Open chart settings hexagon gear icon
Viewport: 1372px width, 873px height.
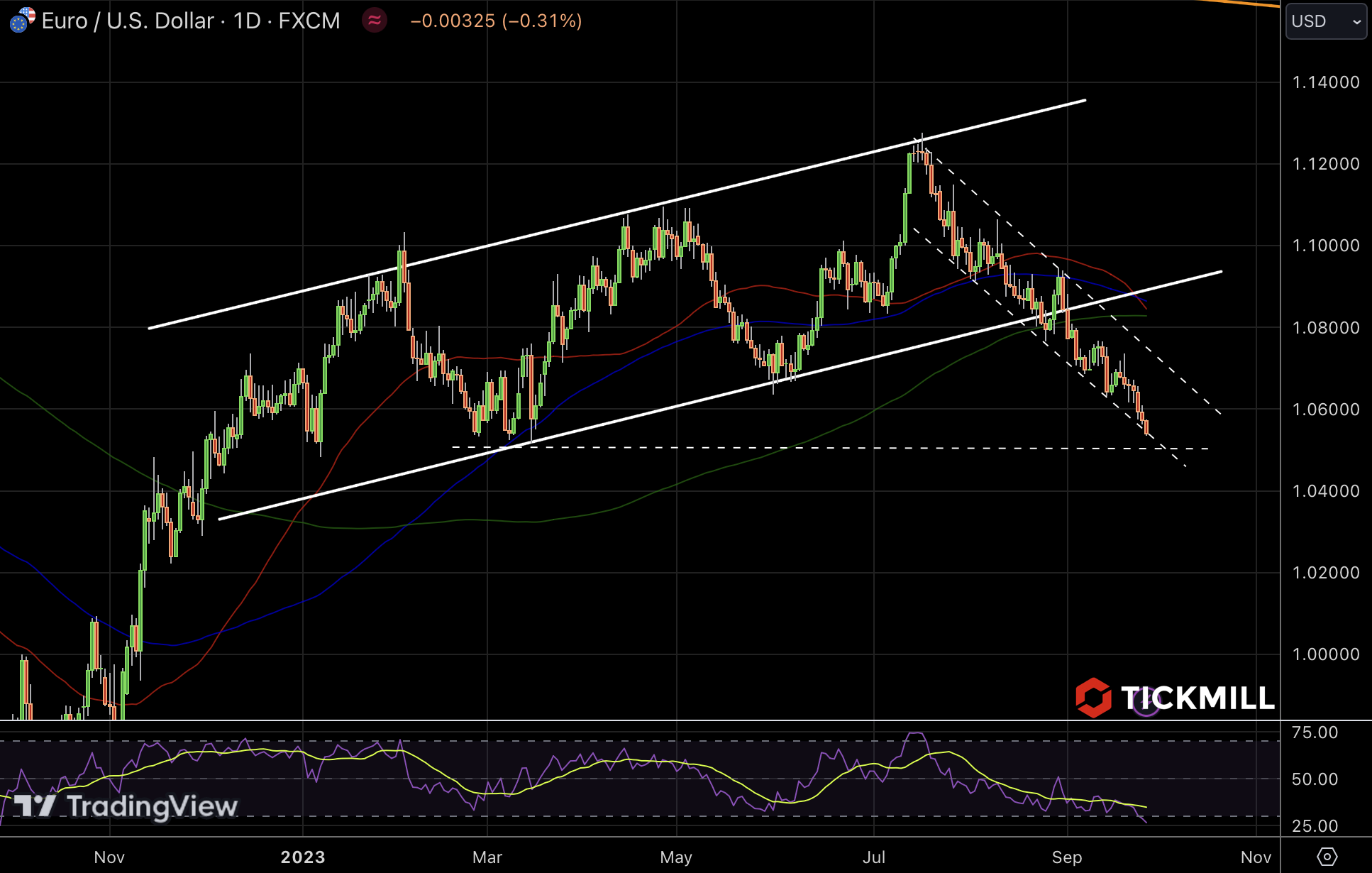[1327, 857]
